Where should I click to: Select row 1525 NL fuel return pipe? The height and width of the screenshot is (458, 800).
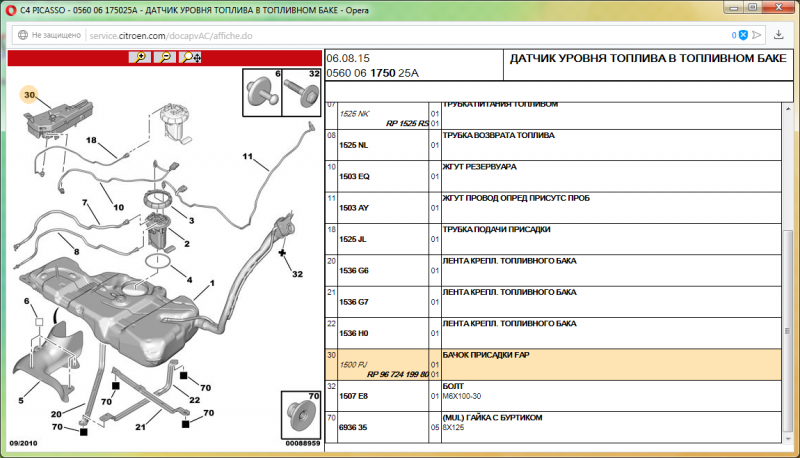(560, 144)
